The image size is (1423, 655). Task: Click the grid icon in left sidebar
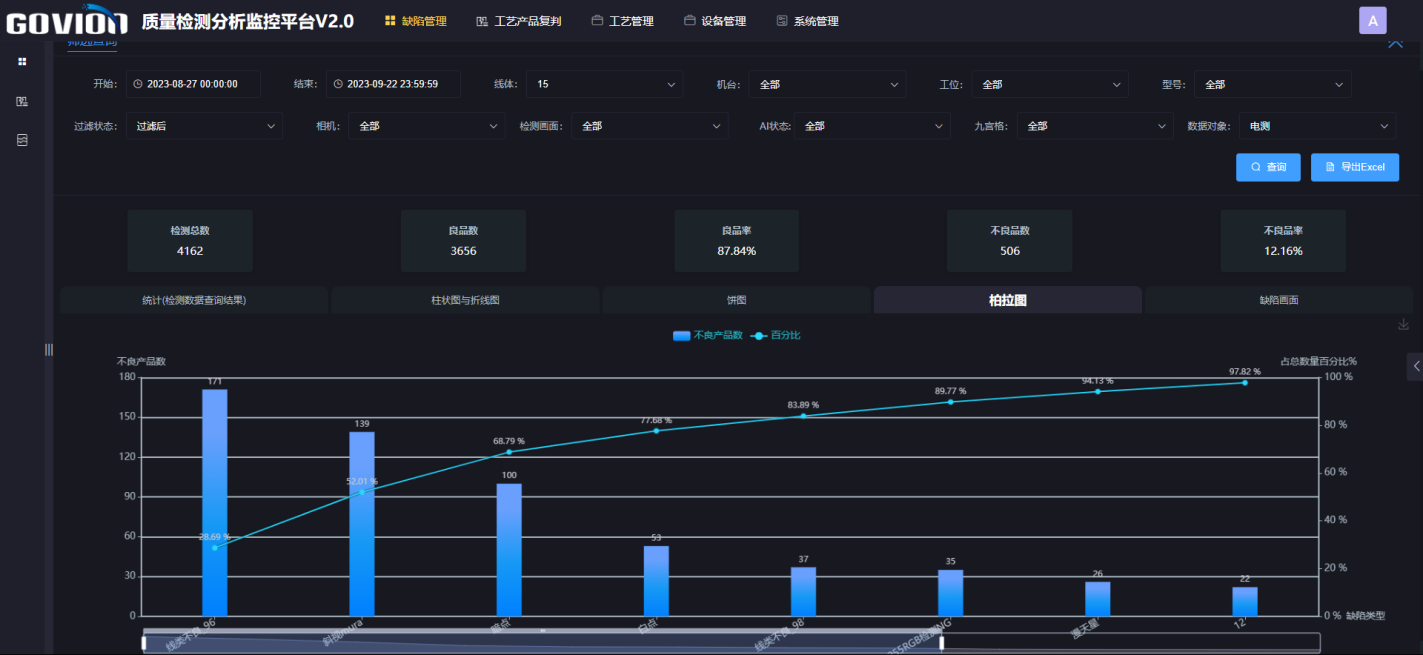(x=22, y=62)
